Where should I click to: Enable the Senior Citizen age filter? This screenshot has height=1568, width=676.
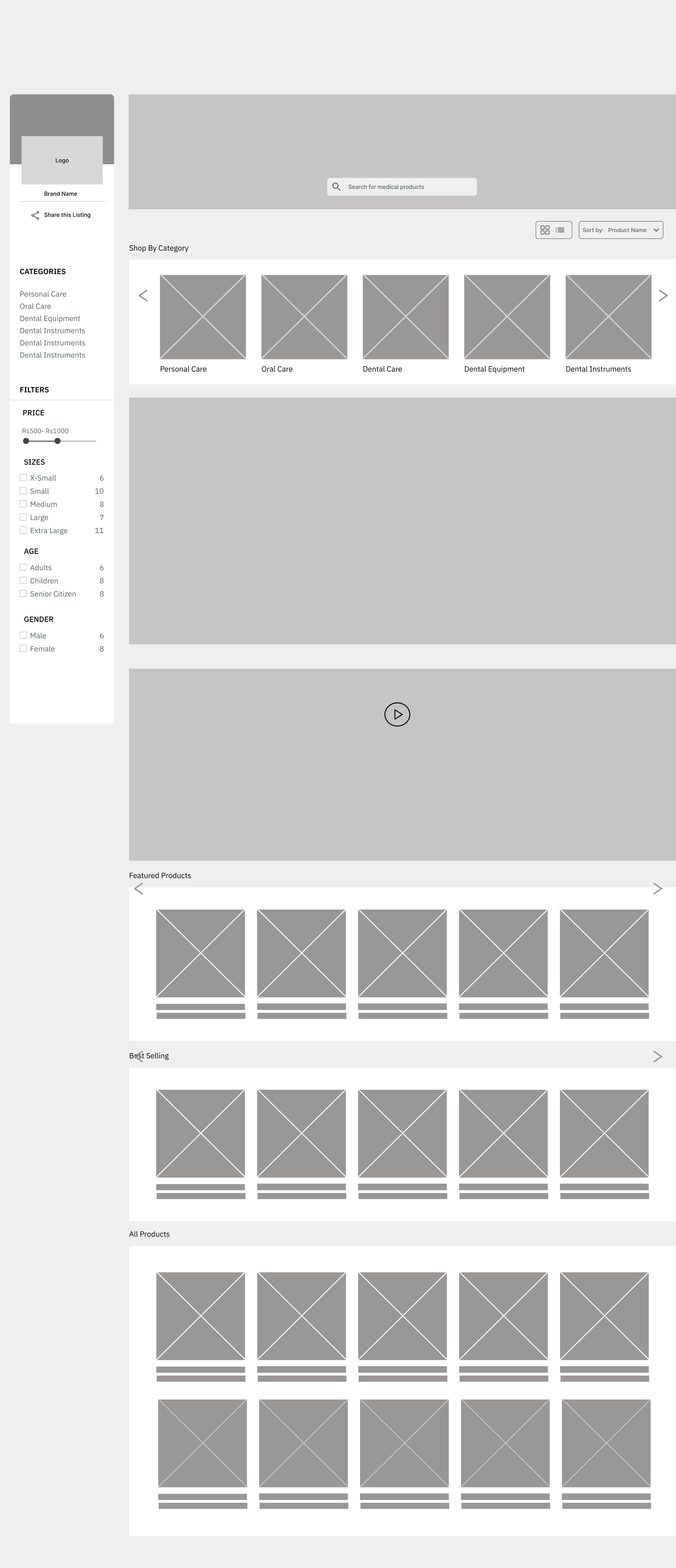tap(23, 593)
